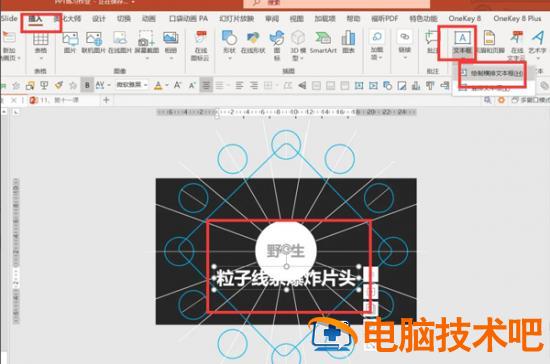Screen dimensions: 550x364
Task: Toggle the highlighted left-align button
Action: click(x=206, y=85)
